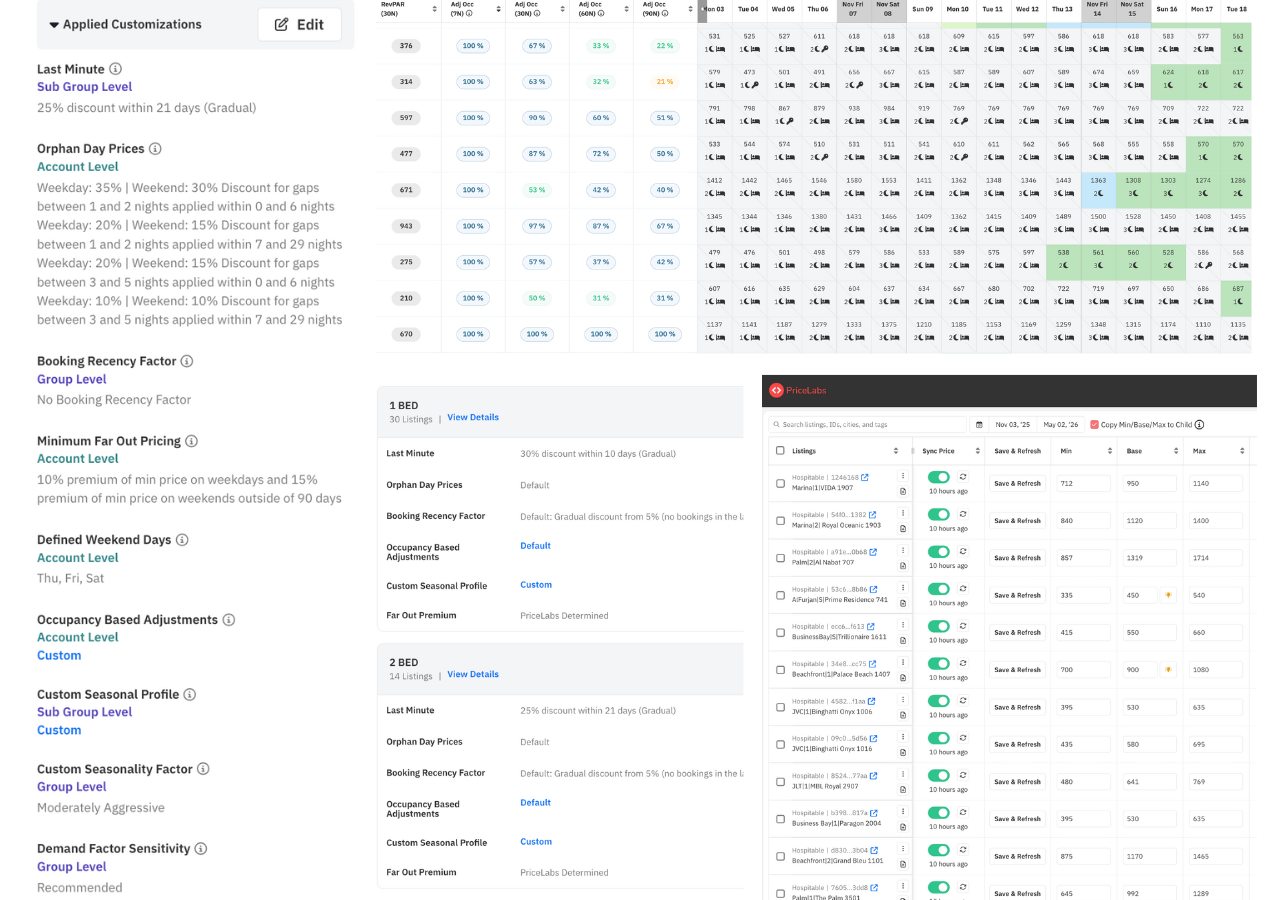Open the row actions menu for Royal Oceanic 1903
The image size is (1280, 900).
903,513
